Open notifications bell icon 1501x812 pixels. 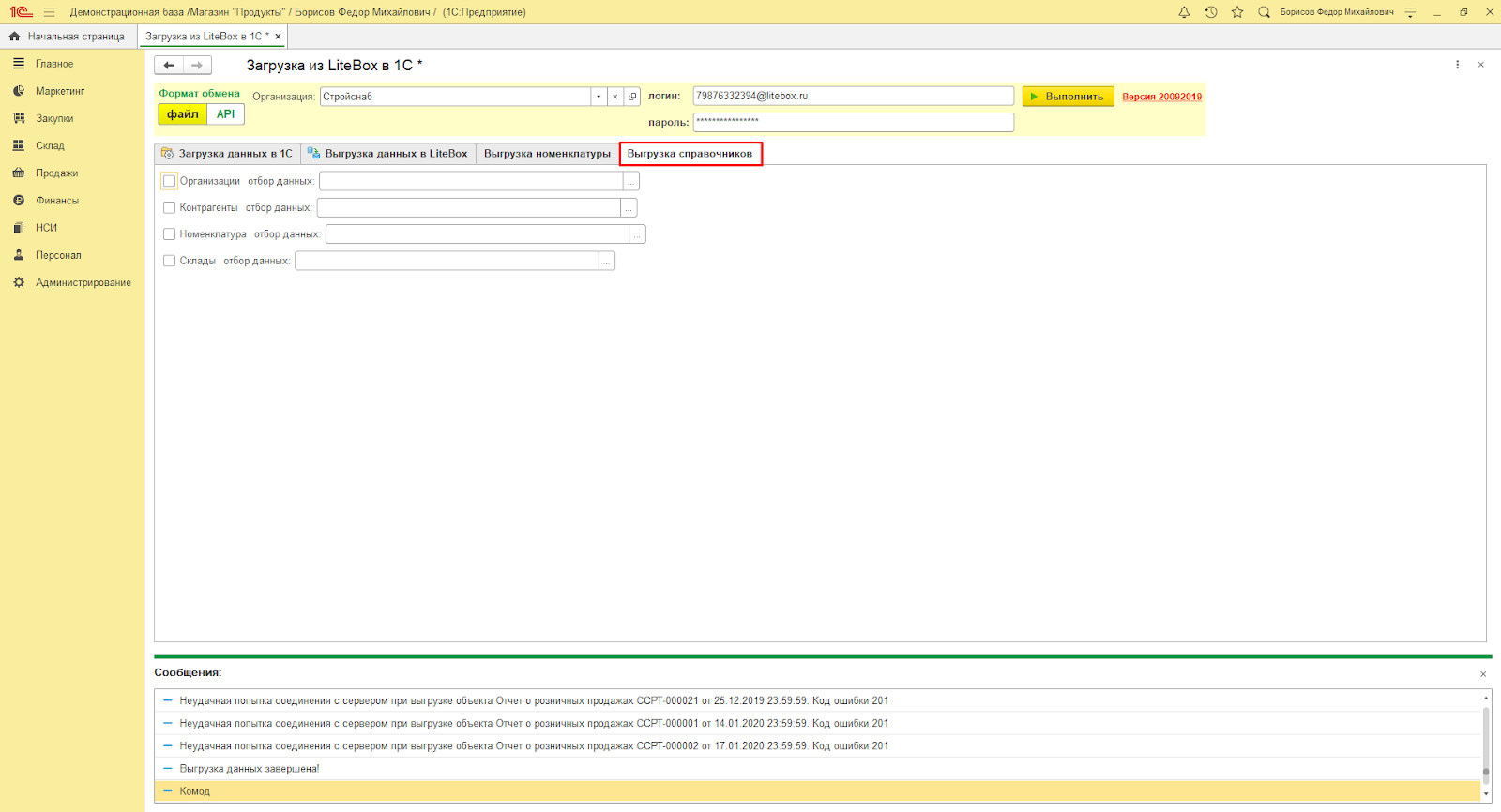1184,12
